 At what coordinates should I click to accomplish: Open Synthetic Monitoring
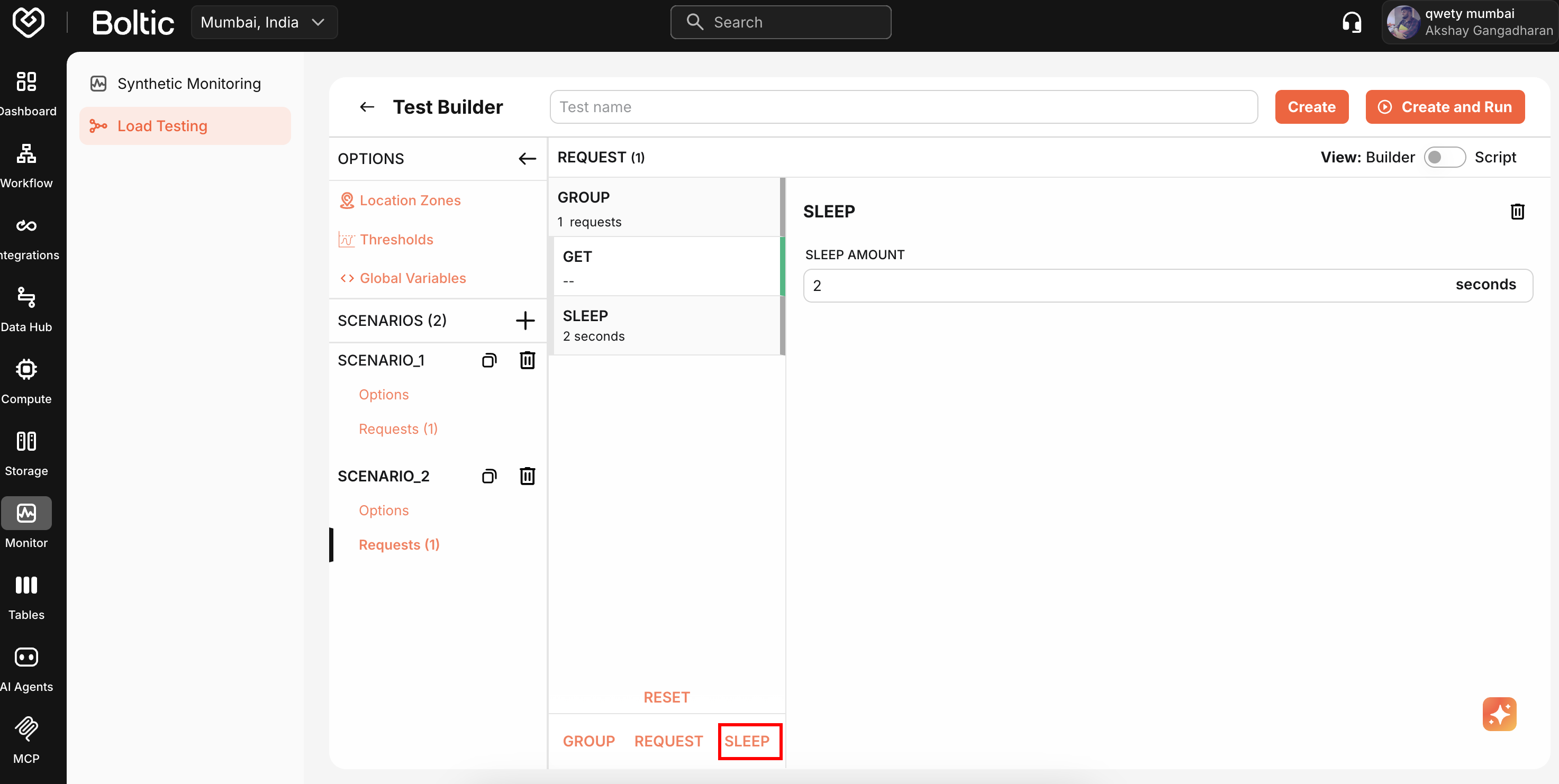[x=188, y=84]
